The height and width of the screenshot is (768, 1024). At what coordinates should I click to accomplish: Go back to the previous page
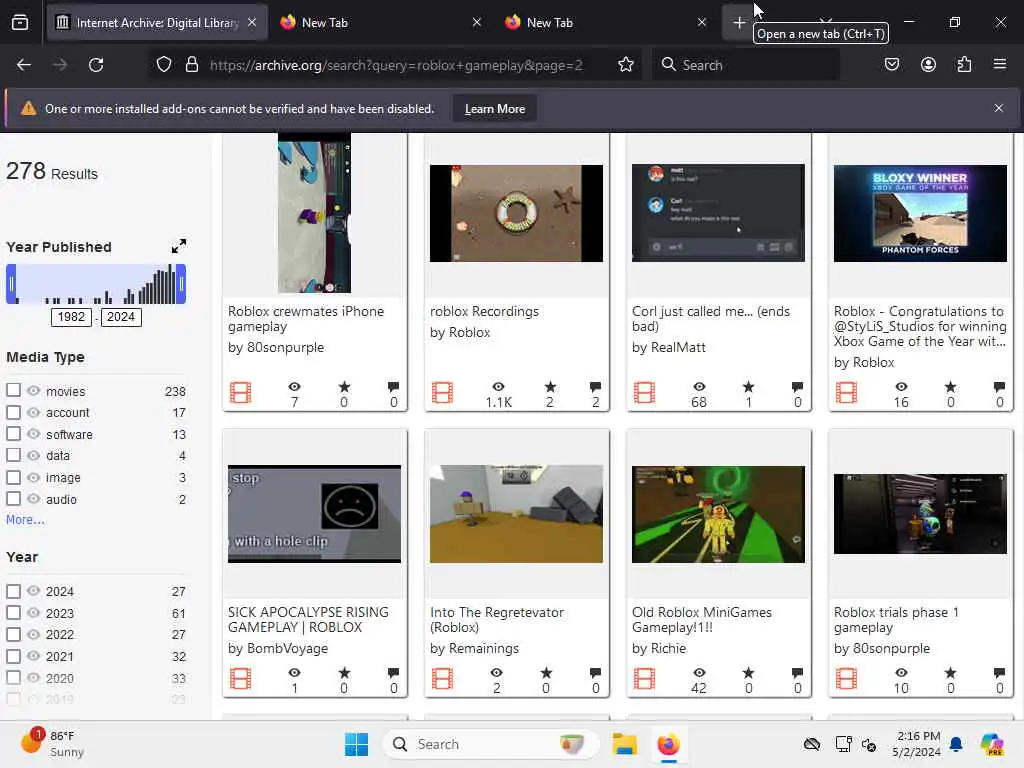24,65
